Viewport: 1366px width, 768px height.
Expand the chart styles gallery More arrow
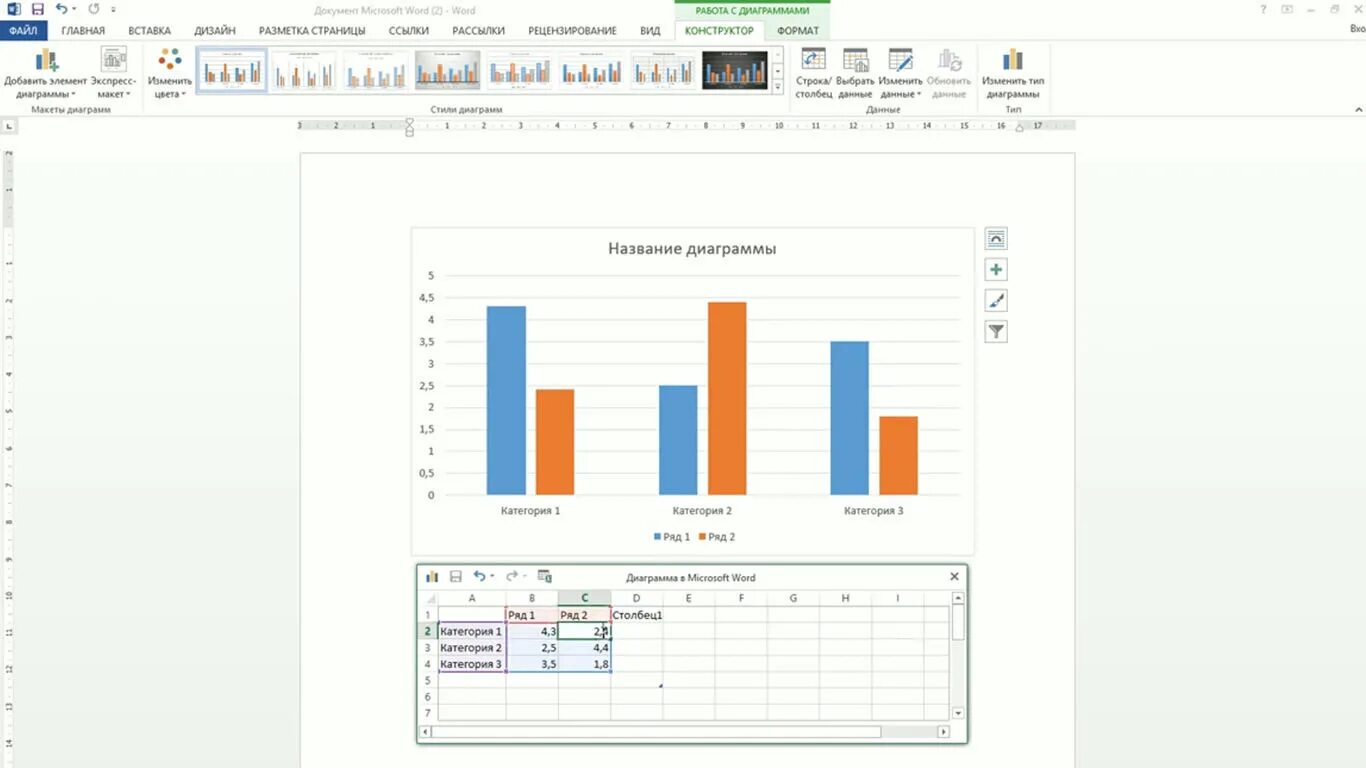(x=778, y=88)
